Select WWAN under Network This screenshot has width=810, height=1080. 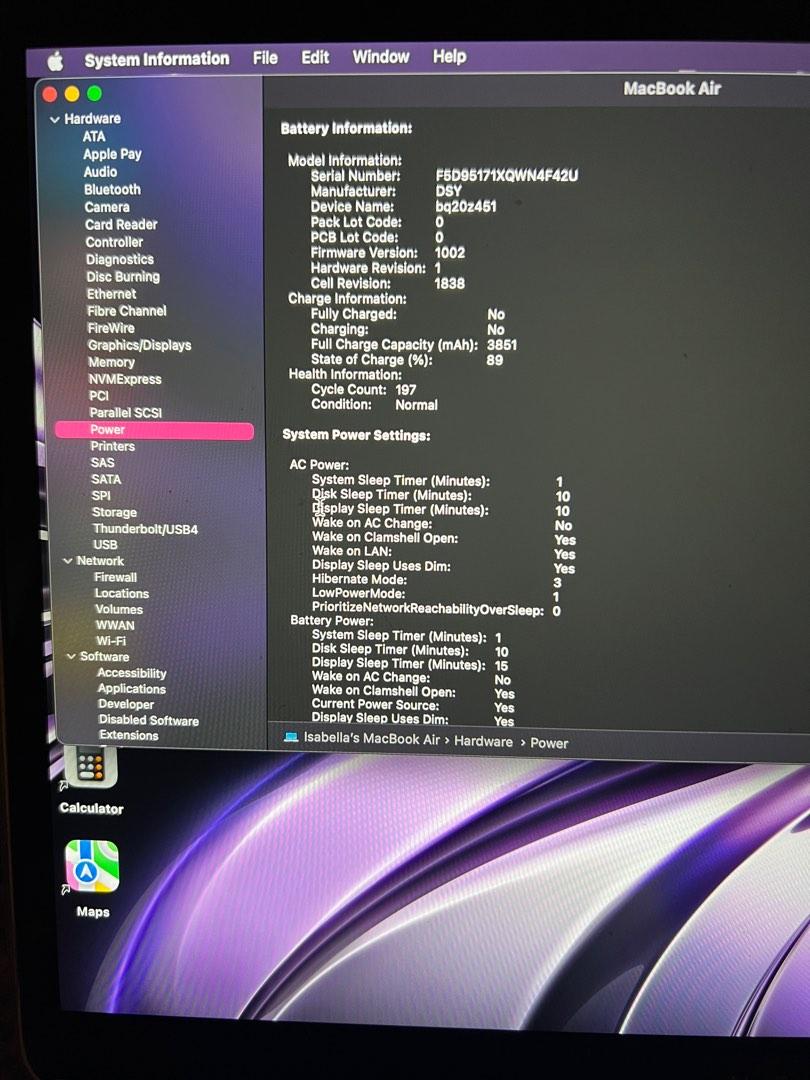click(115, 625)
